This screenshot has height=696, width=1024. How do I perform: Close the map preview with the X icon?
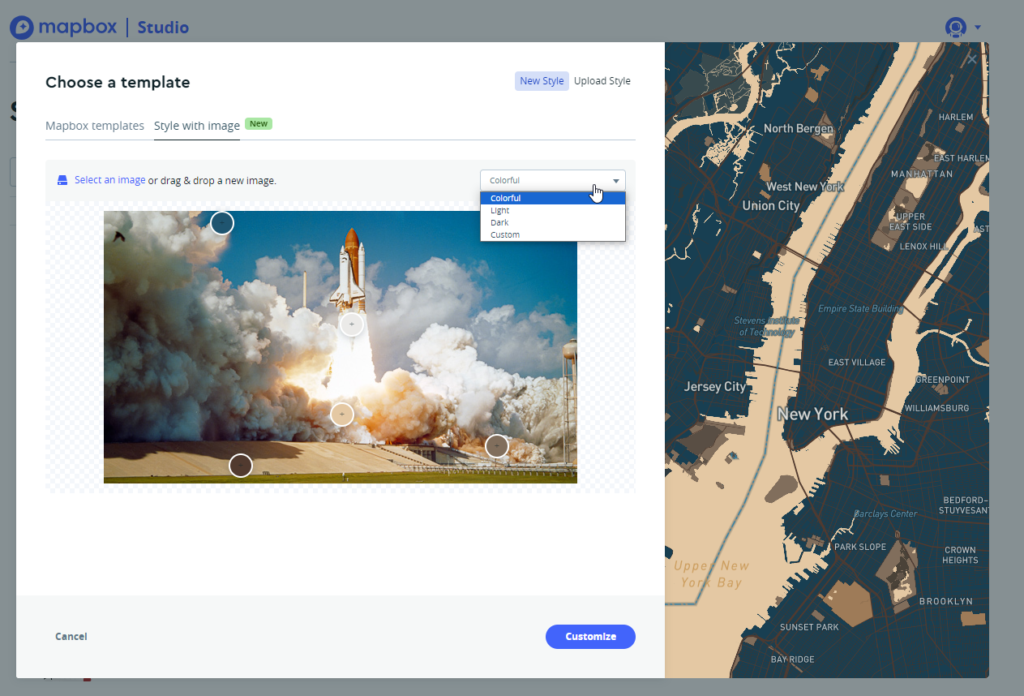tap(970, 58)
